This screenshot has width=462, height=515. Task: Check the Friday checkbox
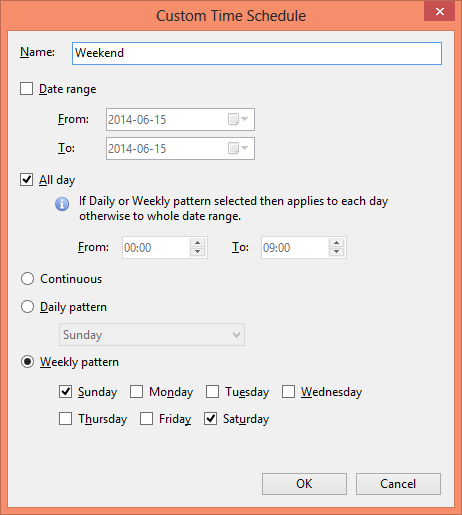click(x=146, y=419)
